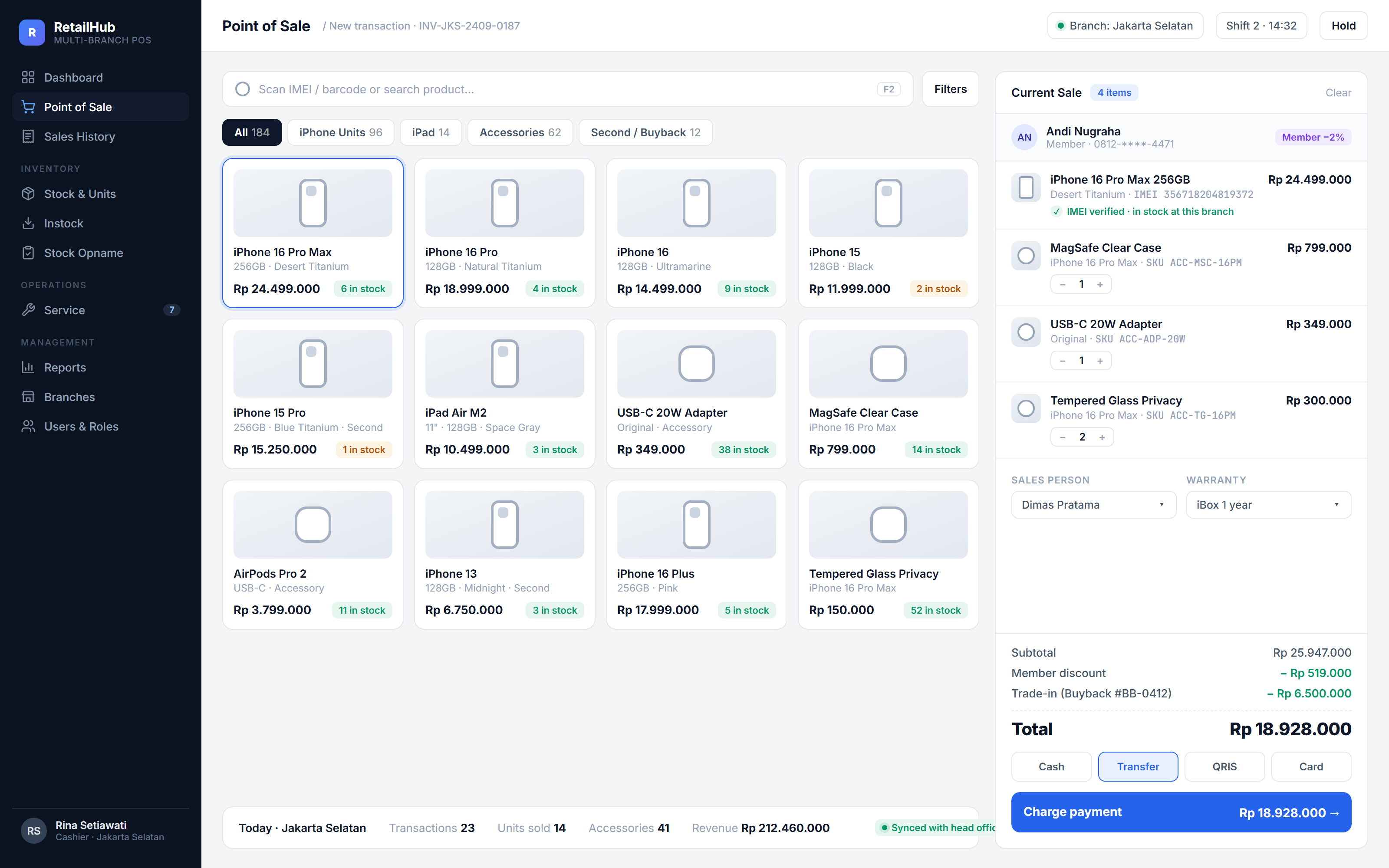1389x868 pixels.
Task: Increase Tempered Glass Privacy quantity
Action: (1102, 437)
